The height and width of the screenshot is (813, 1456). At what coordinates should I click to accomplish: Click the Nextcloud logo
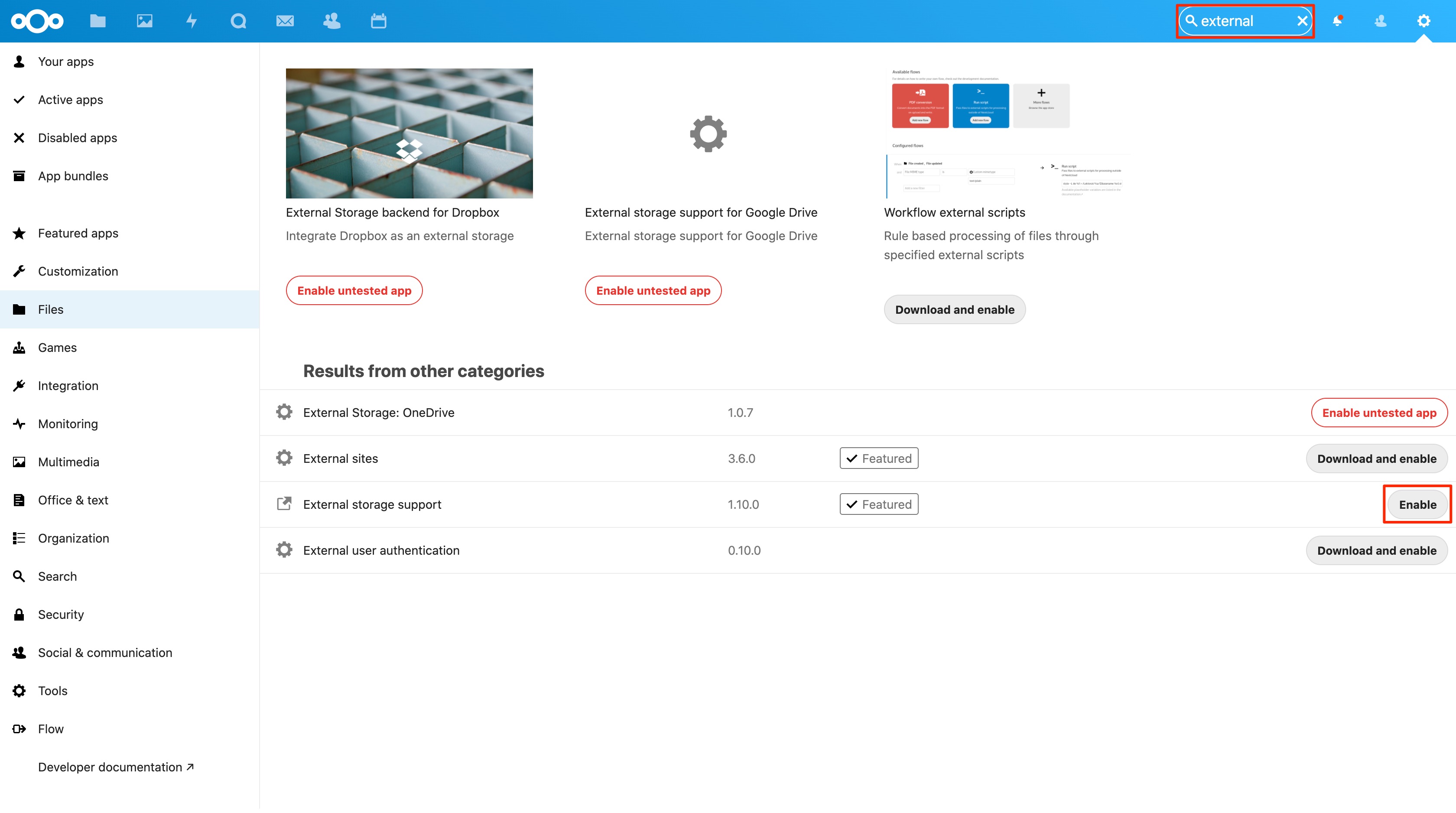point(36,21)
